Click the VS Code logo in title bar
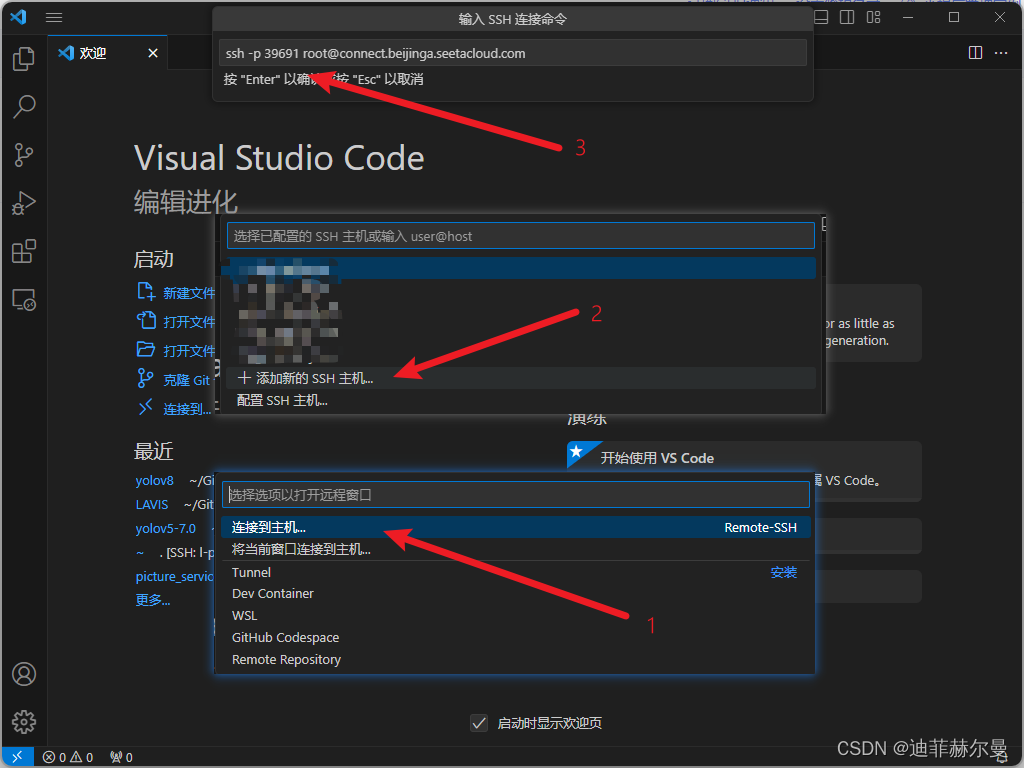This screenshot has width=1024, height=768. (x=18, y=17)
